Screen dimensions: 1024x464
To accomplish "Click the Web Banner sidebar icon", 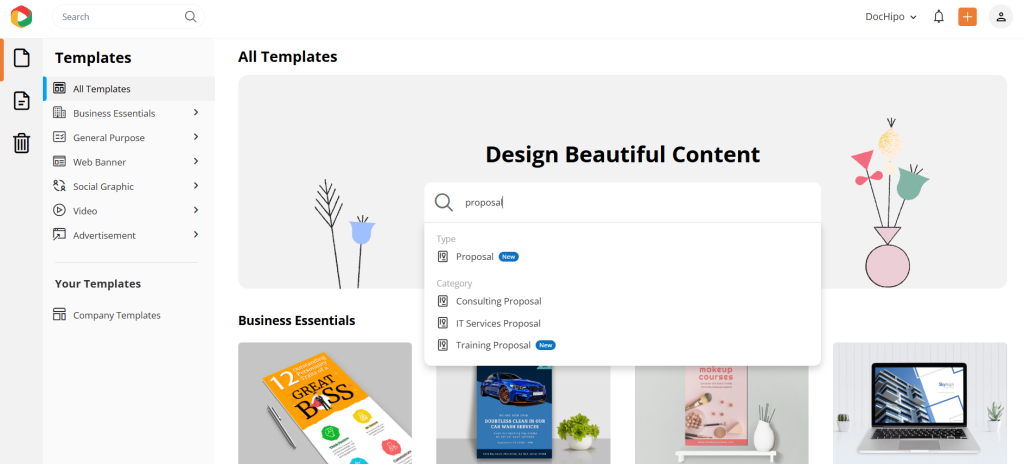I will click(x=60, y=162).
